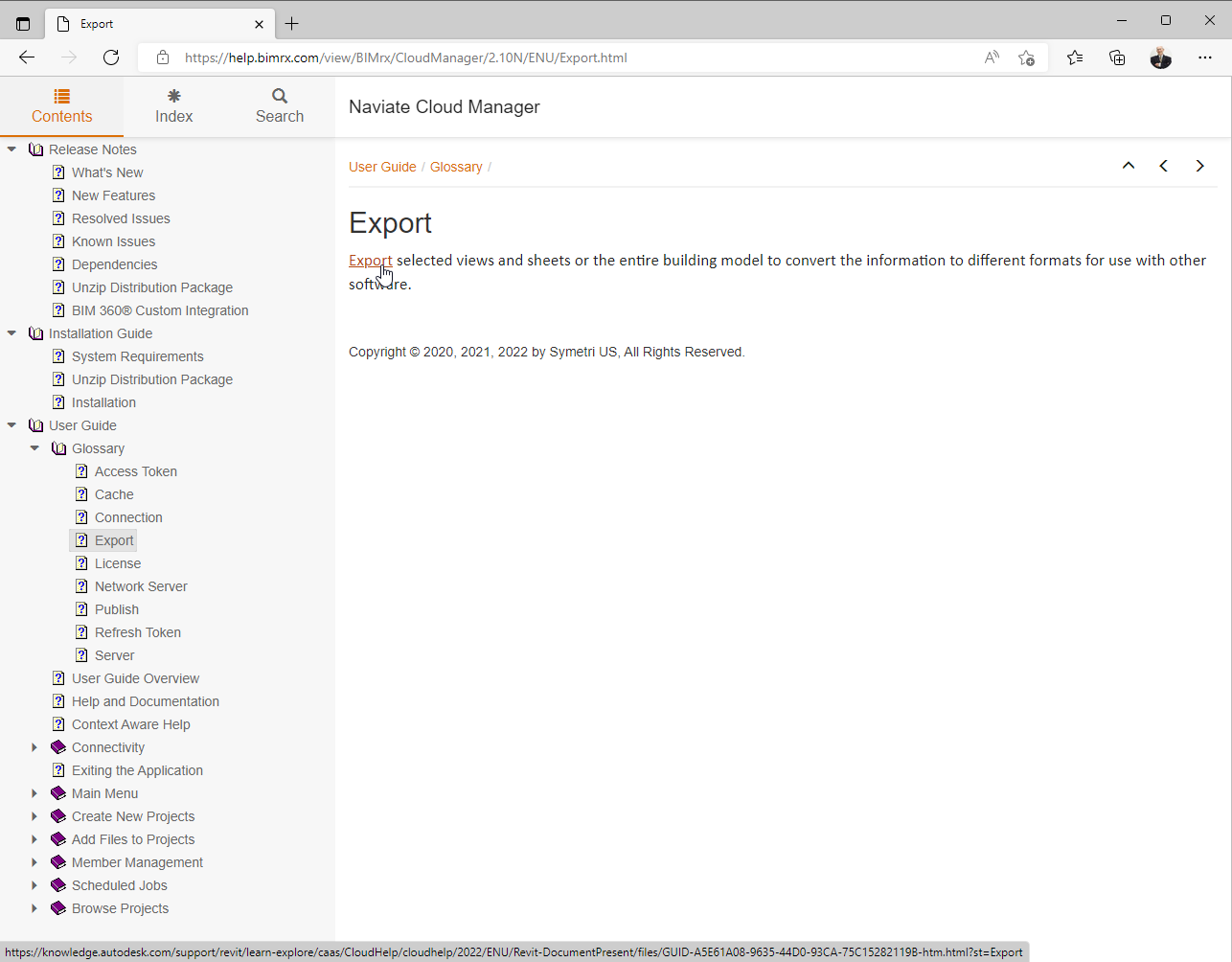Viewport: 1232px width, 962px height.
Task: Open the Known Issues topic
Action: click(x=113, y=241)
